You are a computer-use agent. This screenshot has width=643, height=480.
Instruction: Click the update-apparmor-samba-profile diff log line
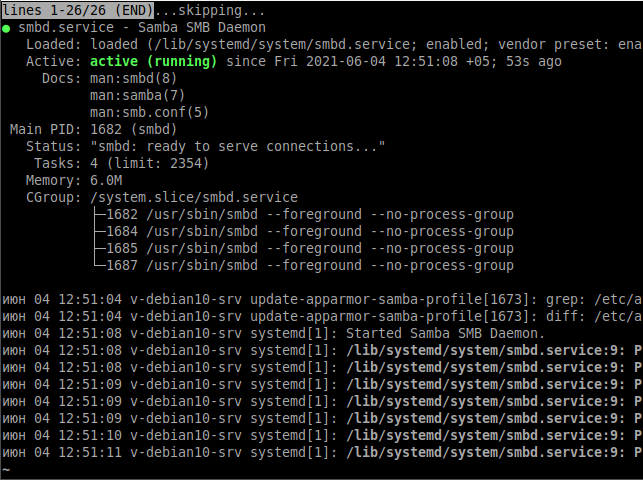pyautogui.click(x=322, y=316)
